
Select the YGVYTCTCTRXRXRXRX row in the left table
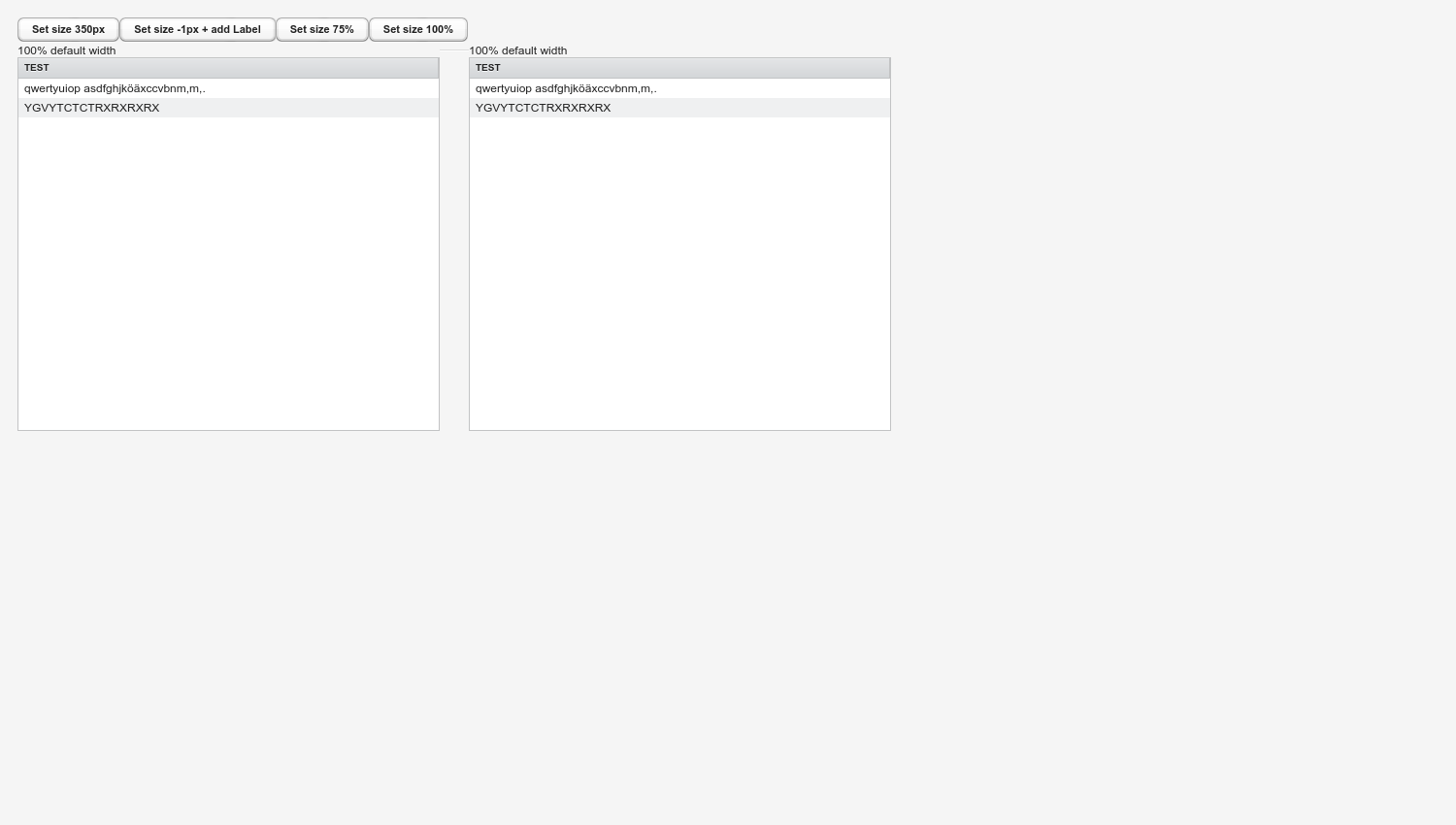pos(228,108)
